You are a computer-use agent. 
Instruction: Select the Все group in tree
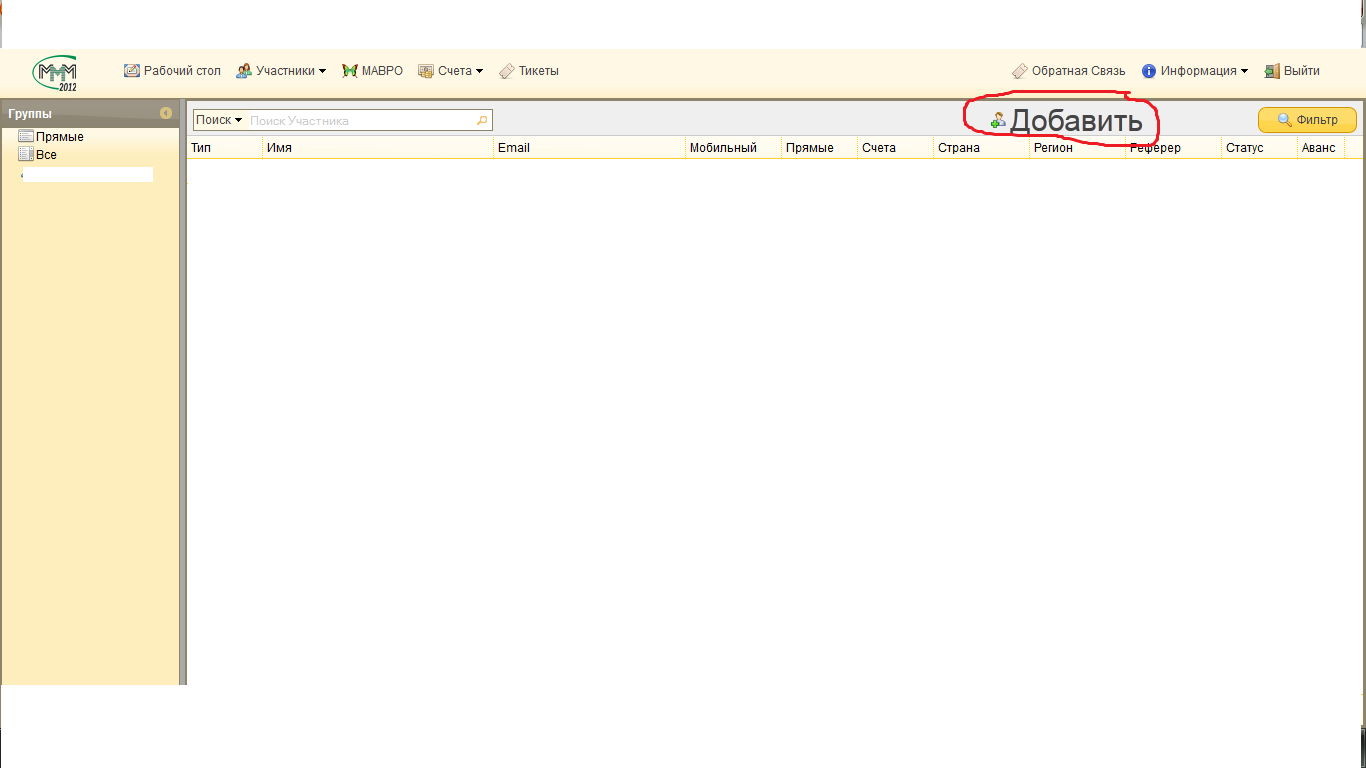[46, 155]
